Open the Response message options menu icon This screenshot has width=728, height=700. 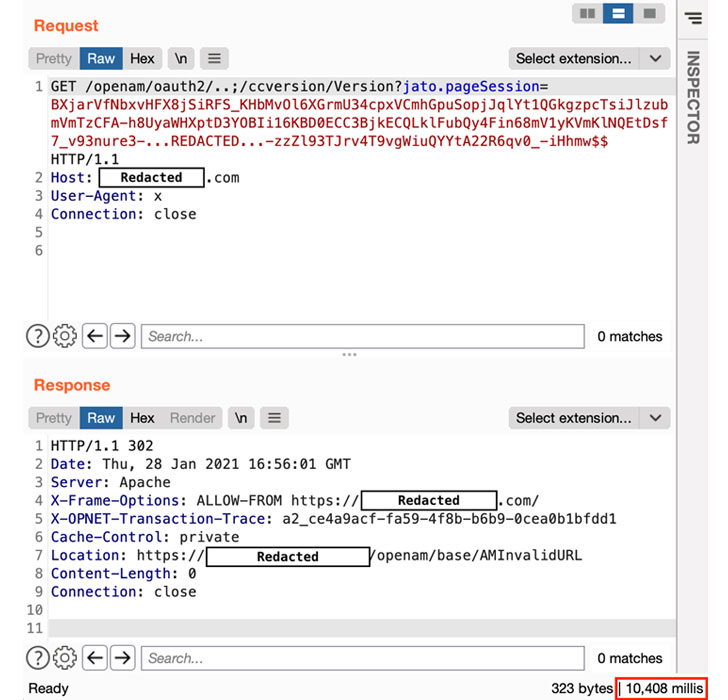pyautogui.click(x=276, y=418)
